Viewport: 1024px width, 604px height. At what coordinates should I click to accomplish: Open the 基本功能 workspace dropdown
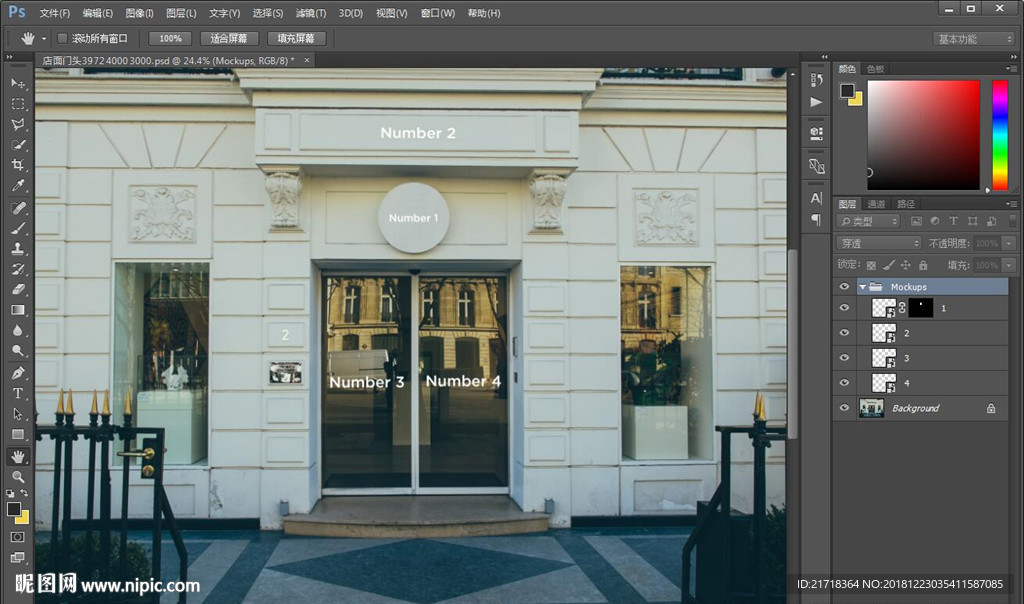[x=973, y=39]
